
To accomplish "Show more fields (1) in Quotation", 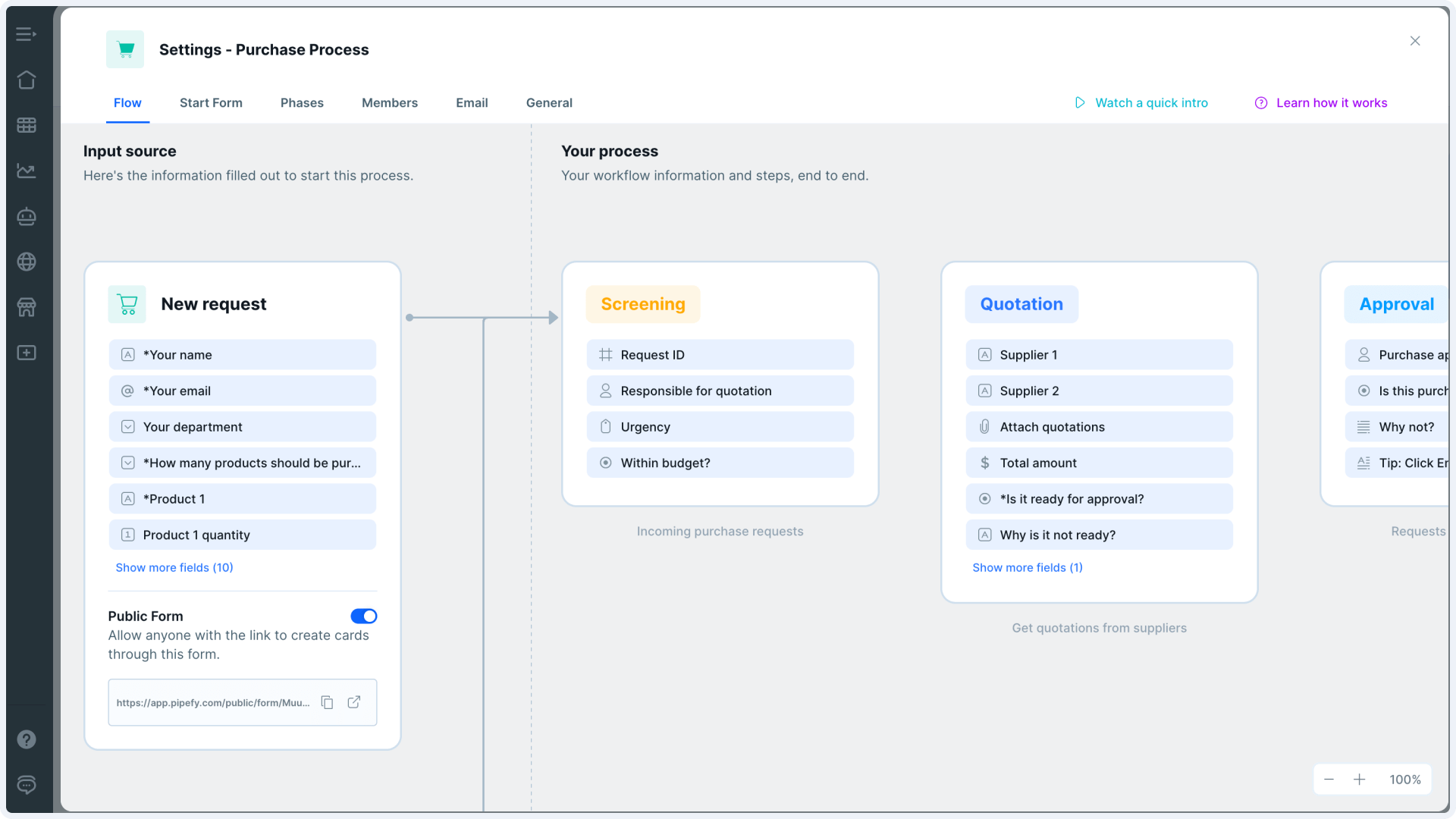I will (x=1028, y=567).
